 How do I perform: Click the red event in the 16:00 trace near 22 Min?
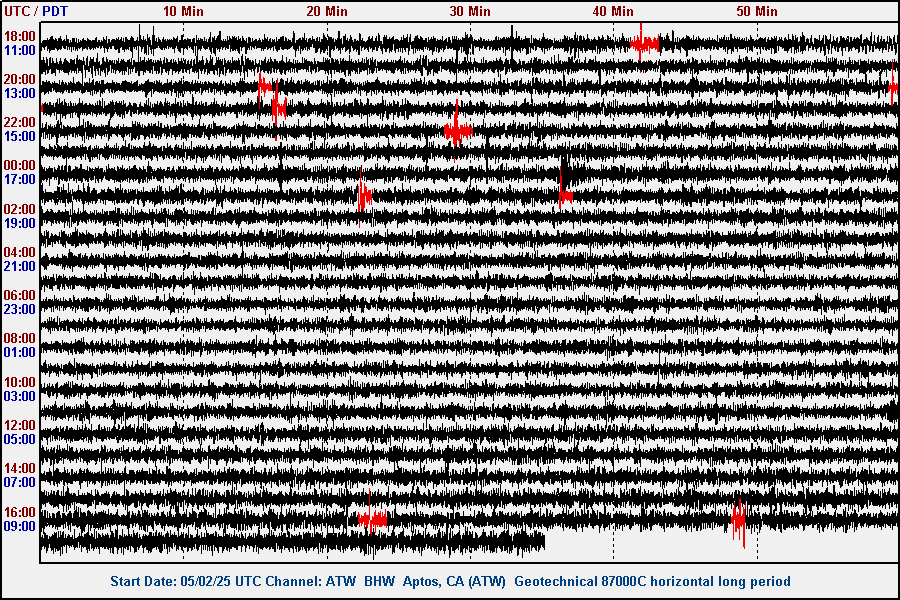tap(372, 519)
